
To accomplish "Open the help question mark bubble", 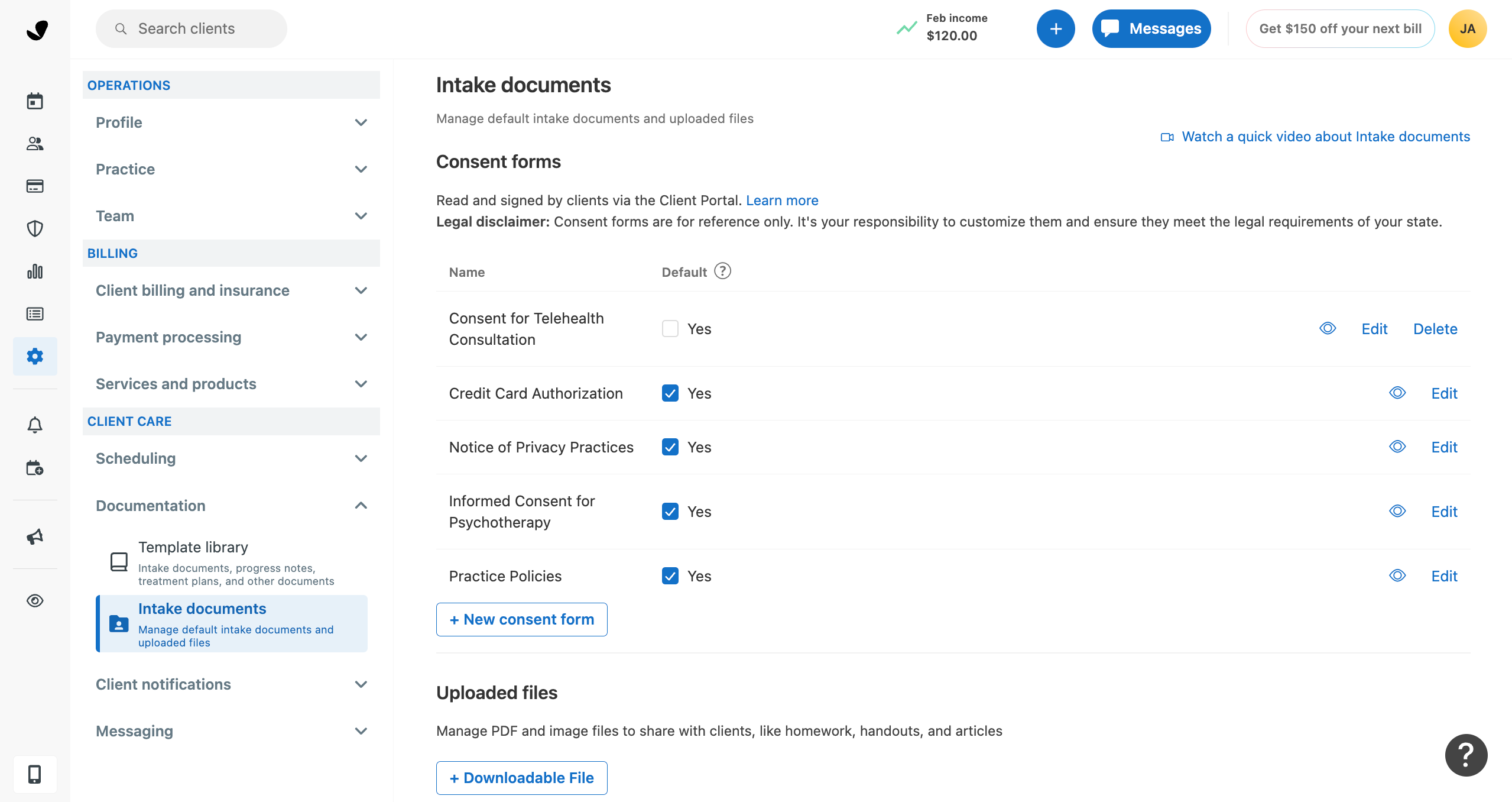I will (1466, 755).
